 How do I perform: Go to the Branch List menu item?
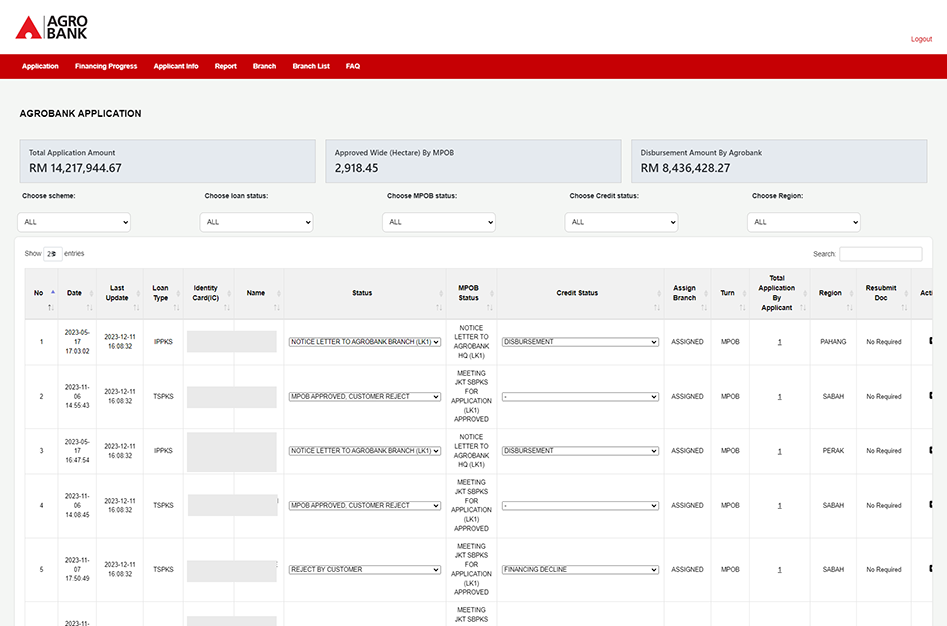click(310, 66)
